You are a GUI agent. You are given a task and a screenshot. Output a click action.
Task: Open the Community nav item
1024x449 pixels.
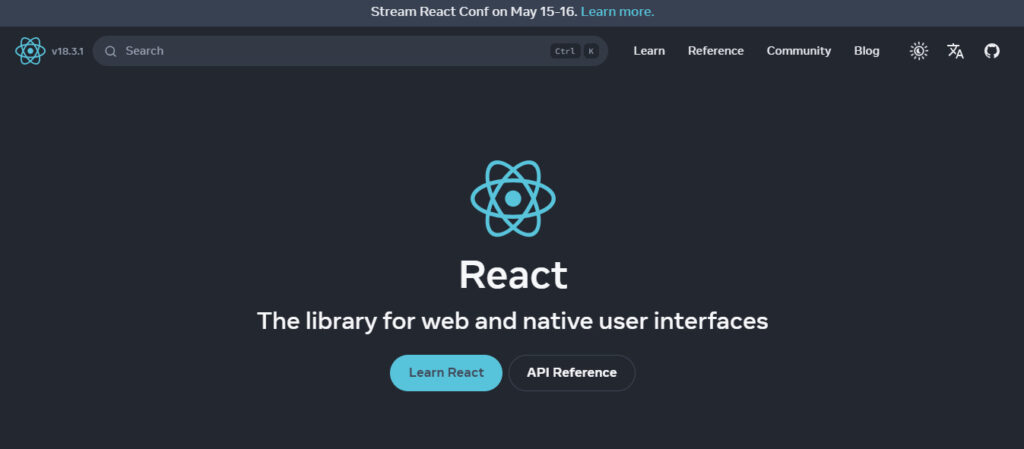click(x=799, y=51)
